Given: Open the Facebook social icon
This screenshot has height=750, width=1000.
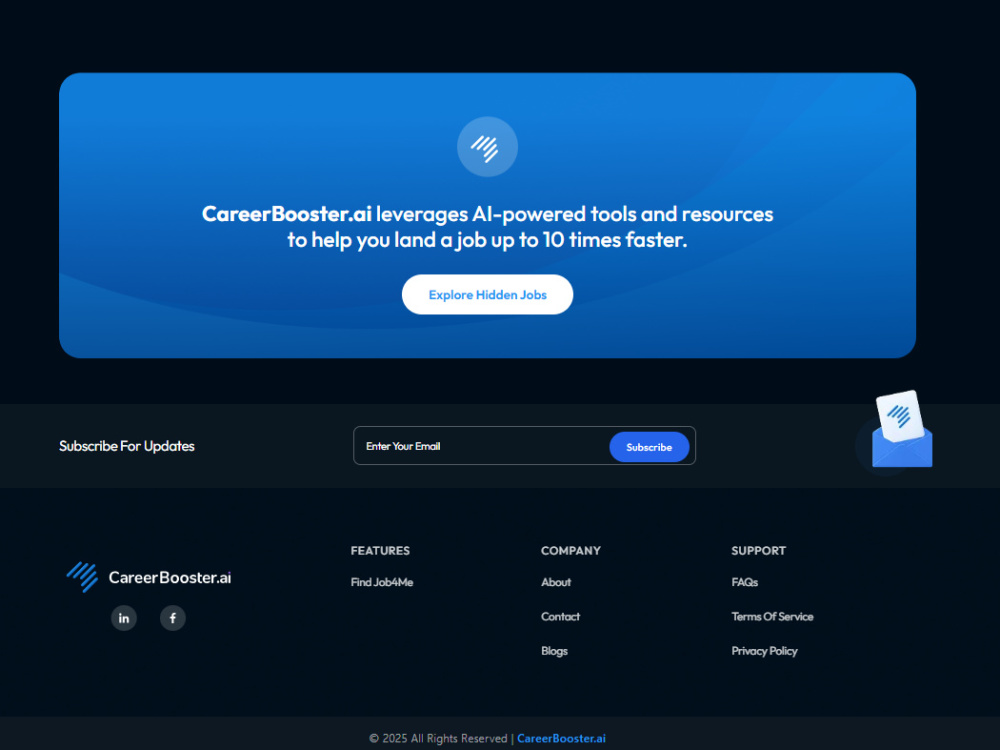Looking at the screenshot, I should tap(173, 618).
